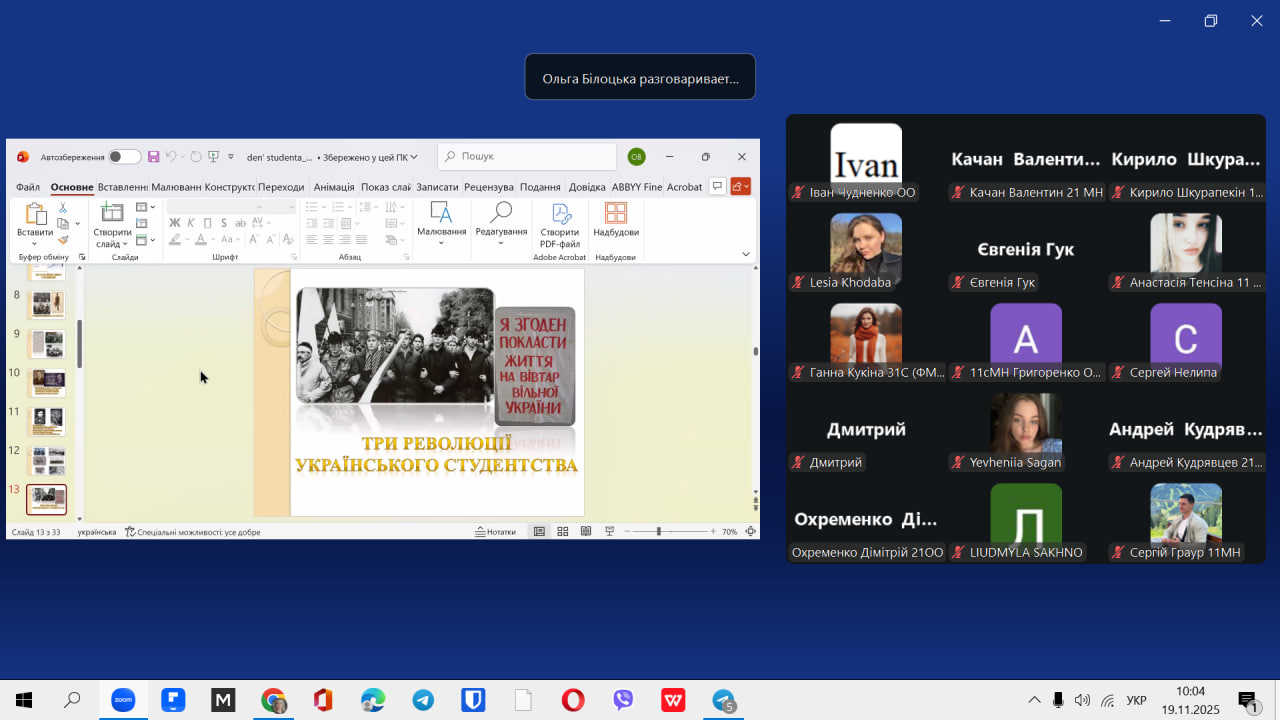Screen dimensions: 1280x720
Task: Open the Анімація ribbon tab
Action: click(x=333, y=187)
